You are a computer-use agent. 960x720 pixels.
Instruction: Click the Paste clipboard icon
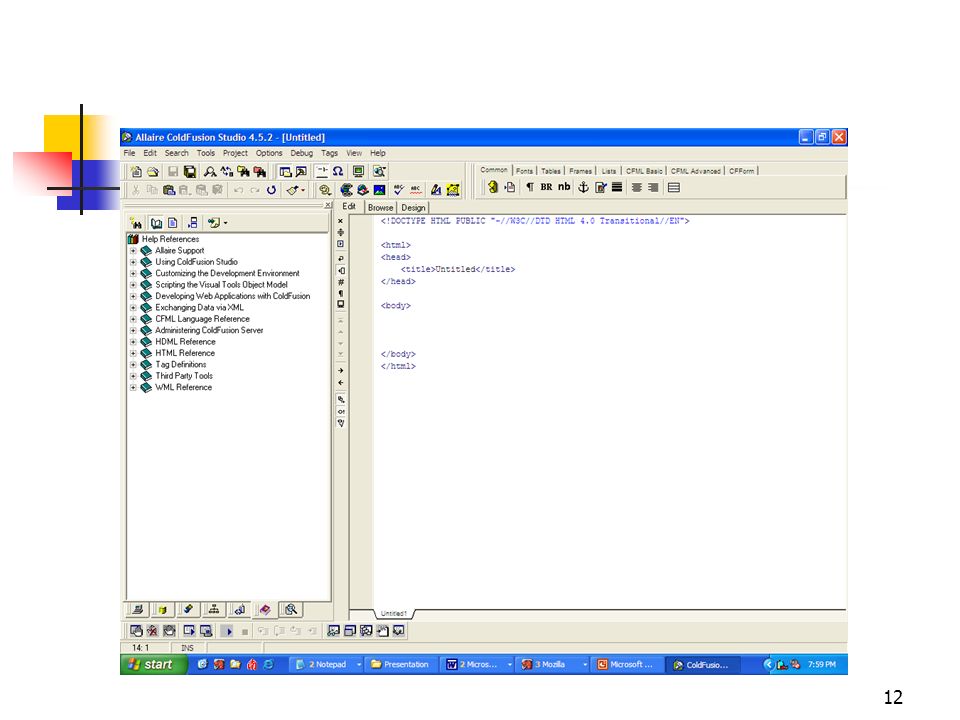[x=169, y=190]
